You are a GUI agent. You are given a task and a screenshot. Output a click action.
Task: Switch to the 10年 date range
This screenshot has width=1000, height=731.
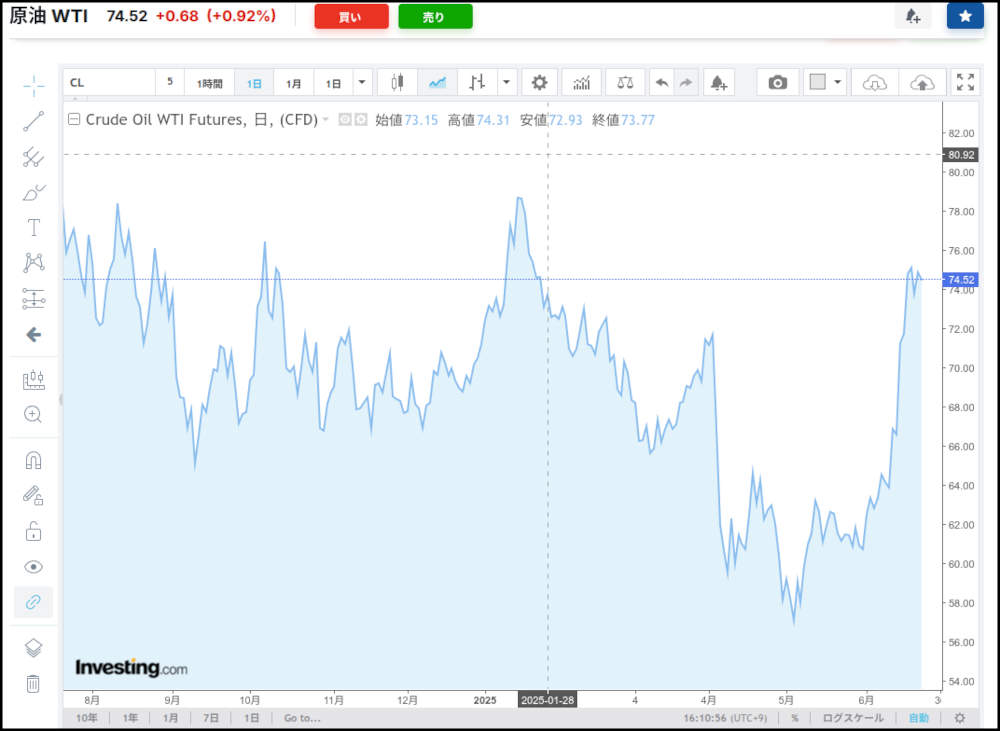tap(87, 718)
